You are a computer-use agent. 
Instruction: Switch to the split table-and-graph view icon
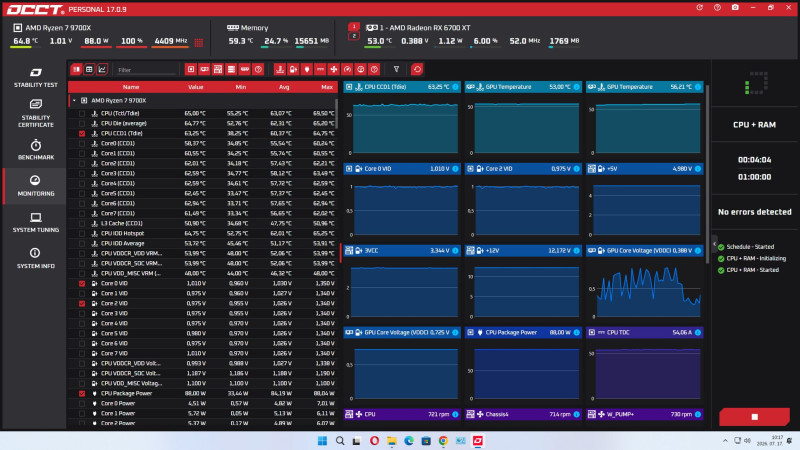click(76, 69)
